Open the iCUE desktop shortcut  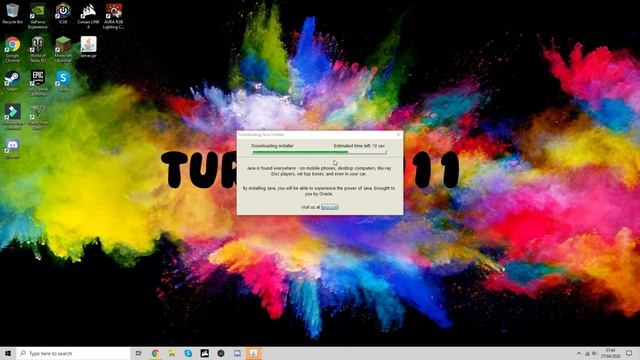click(x=63, y=13)
